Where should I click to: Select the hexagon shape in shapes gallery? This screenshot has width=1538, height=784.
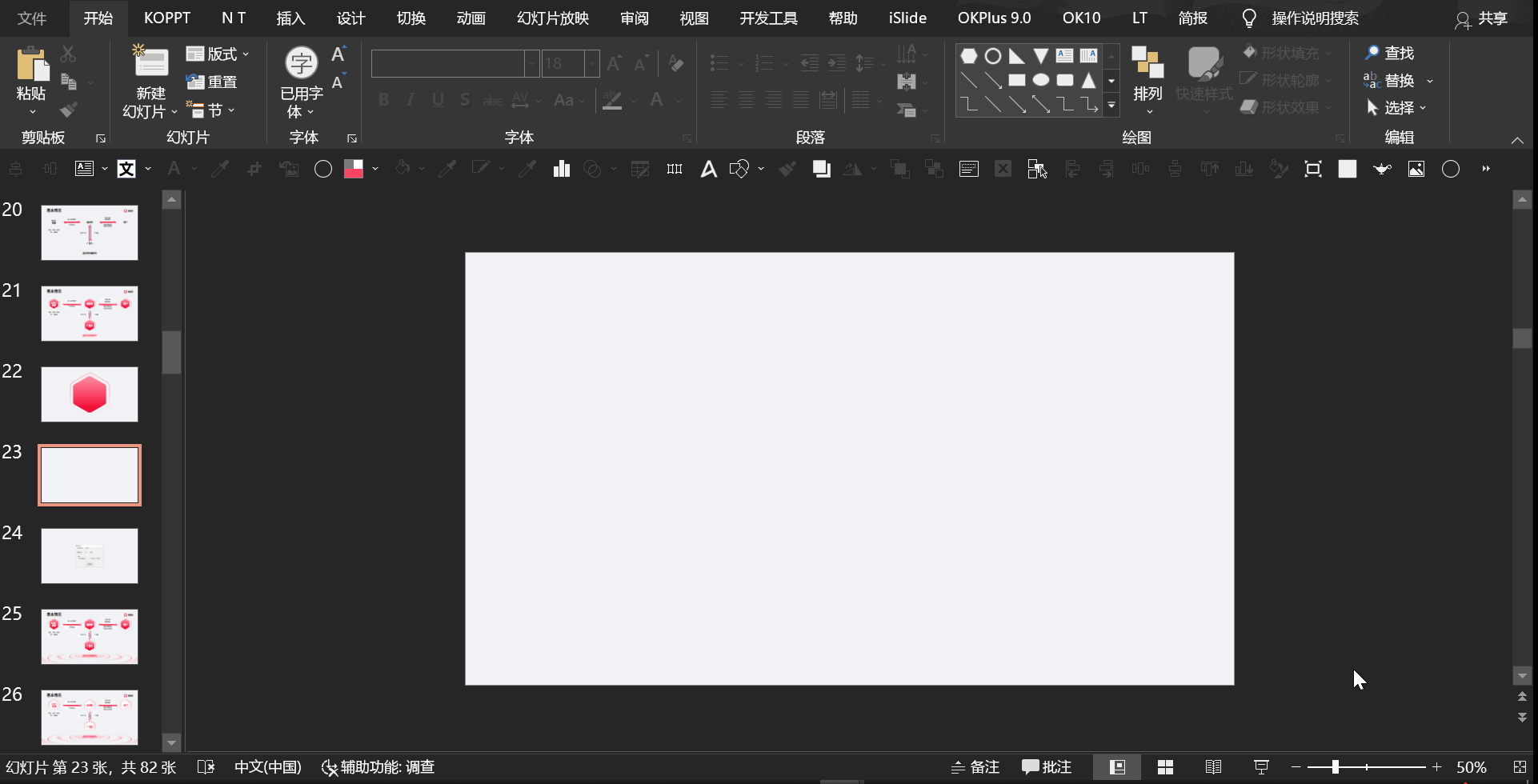[969, 56]
